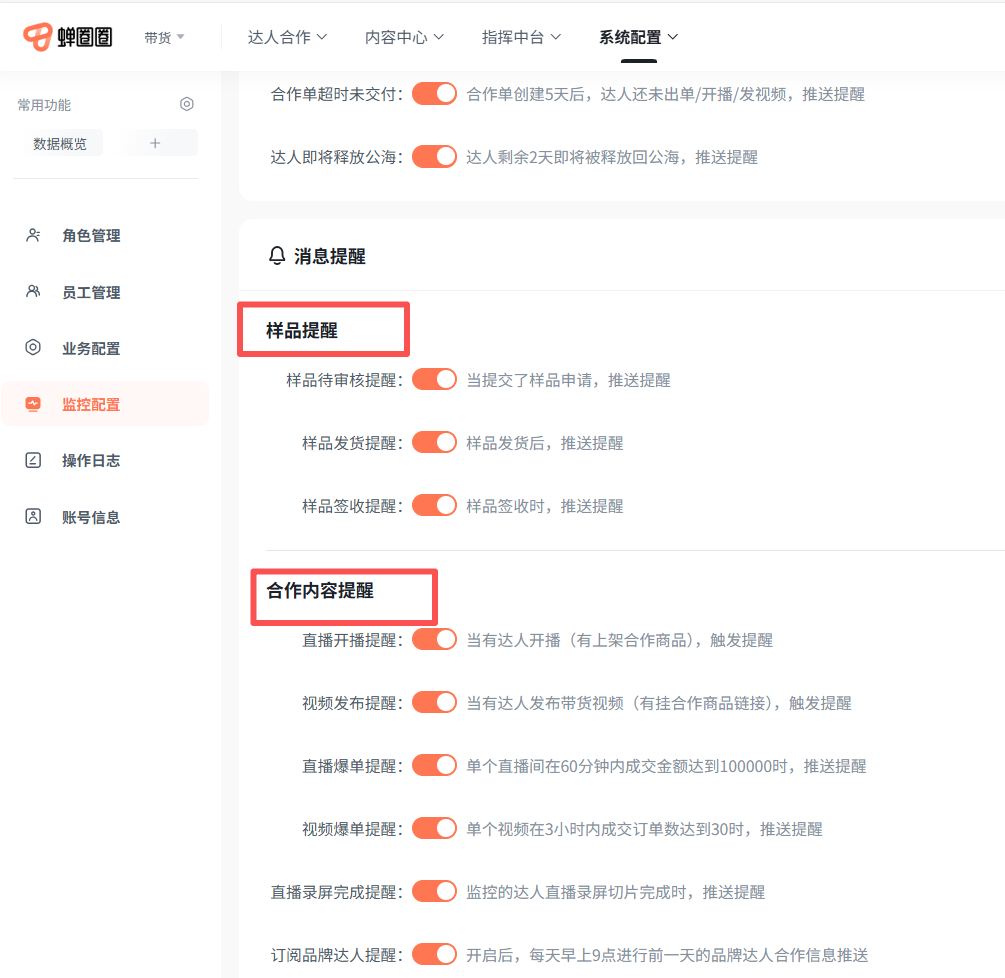Click the bell icon beside 消息提醒

pos(277,256)
